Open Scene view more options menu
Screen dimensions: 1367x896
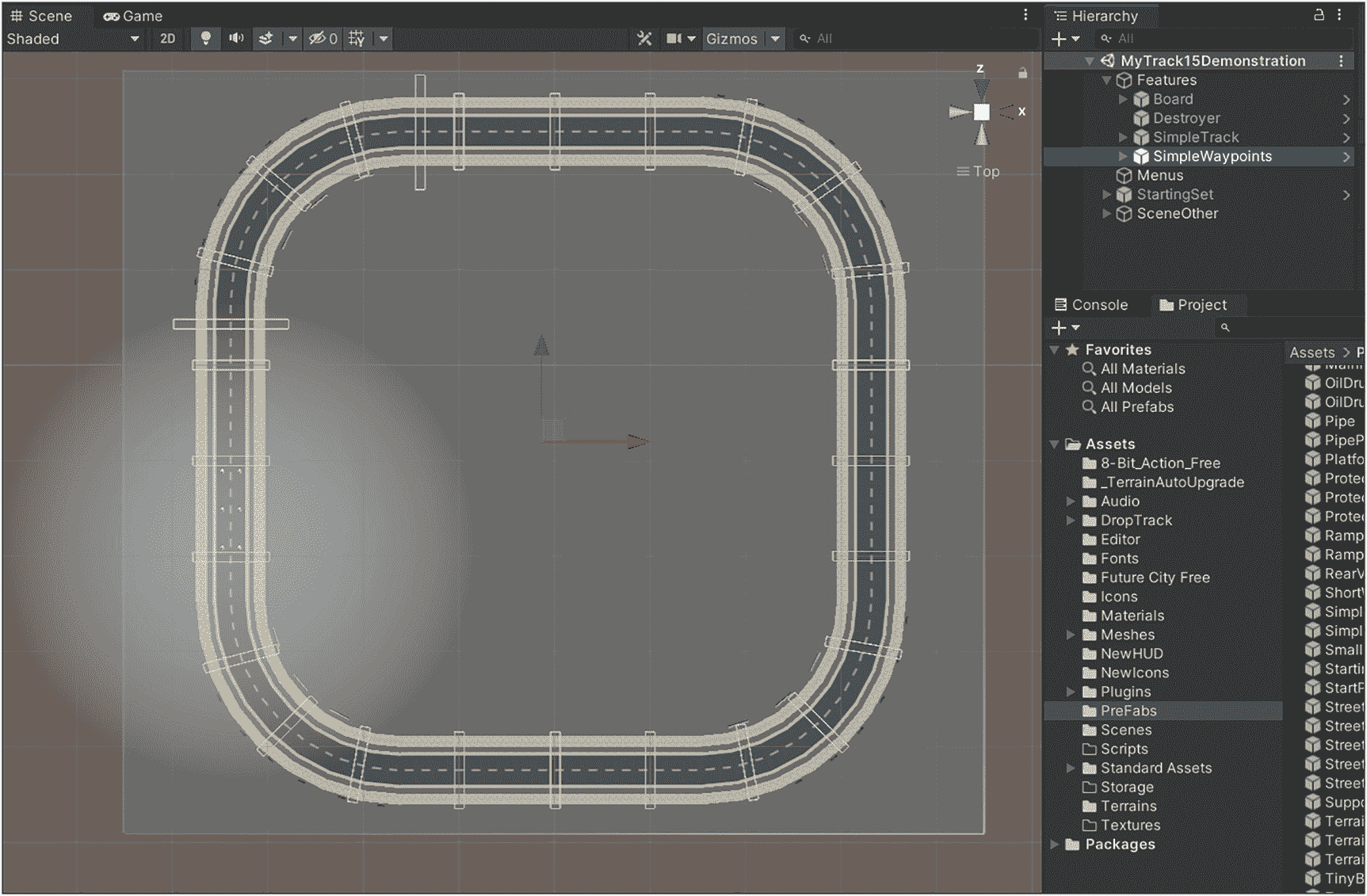(1025, 15)
